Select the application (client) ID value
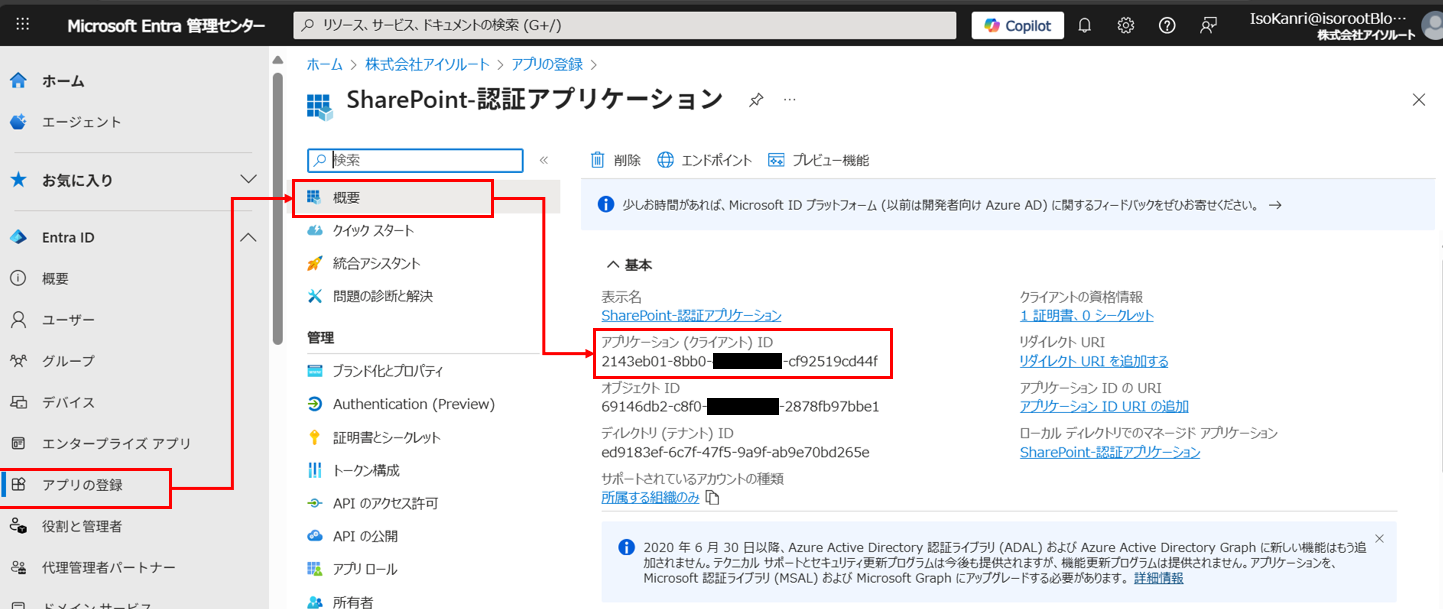This screenshot has width=1443, height=609. [x=740, y=361]
